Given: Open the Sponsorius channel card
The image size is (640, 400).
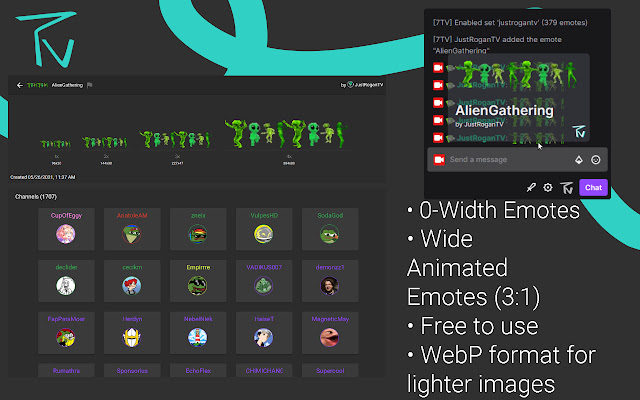Looking at the screenshot, I should 132,370.
